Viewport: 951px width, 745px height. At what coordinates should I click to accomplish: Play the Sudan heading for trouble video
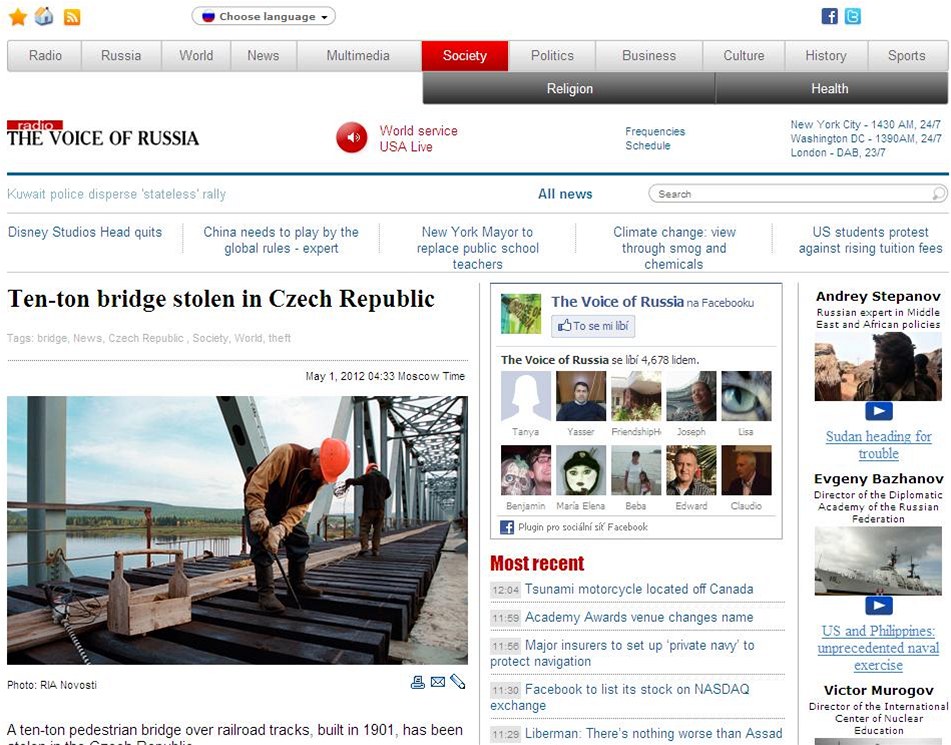(x=878, y=410)
